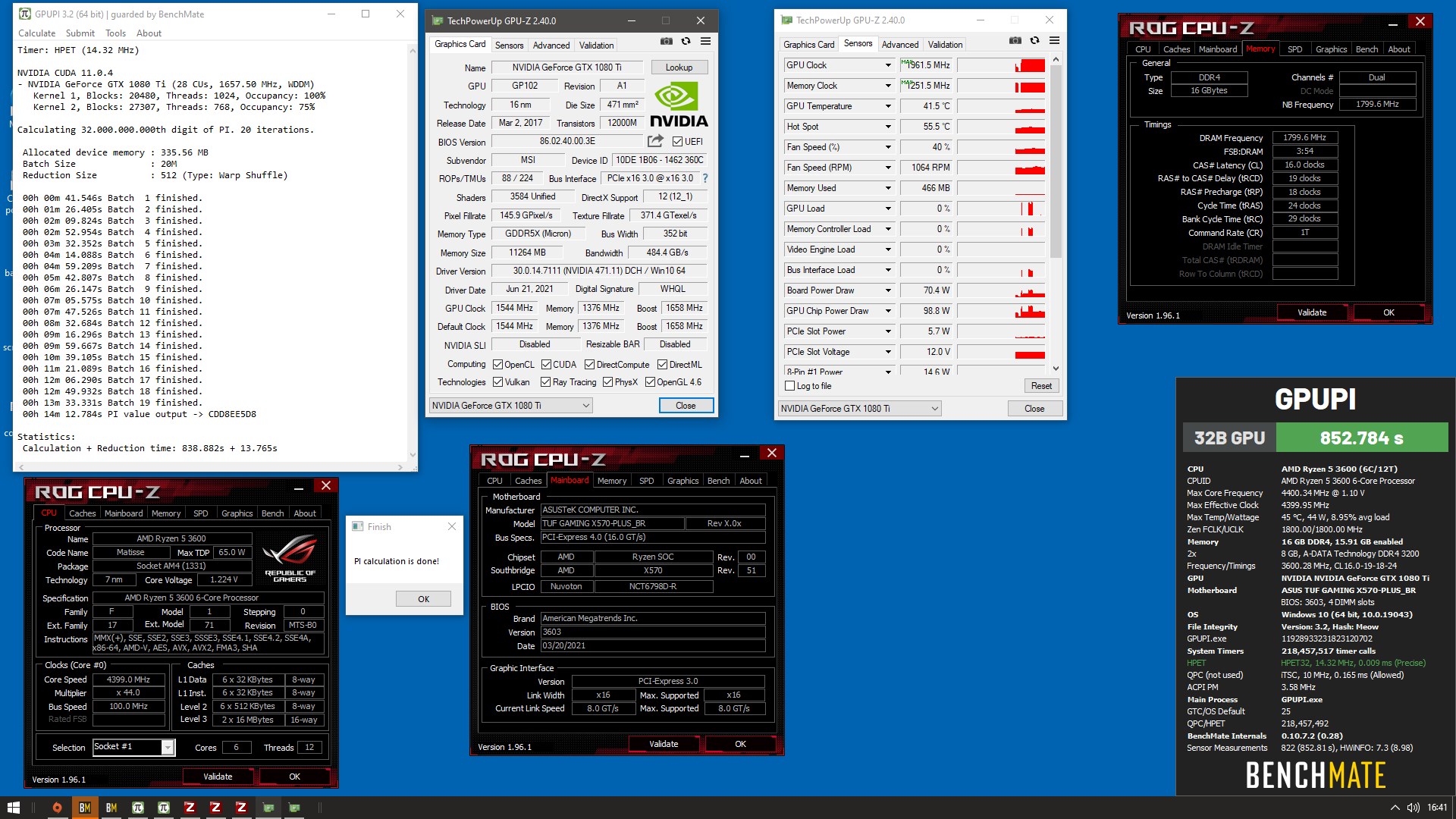The image size is (1456, 819).
Task: Close the Finish dialog with X icon
Action: click(452, 526)
